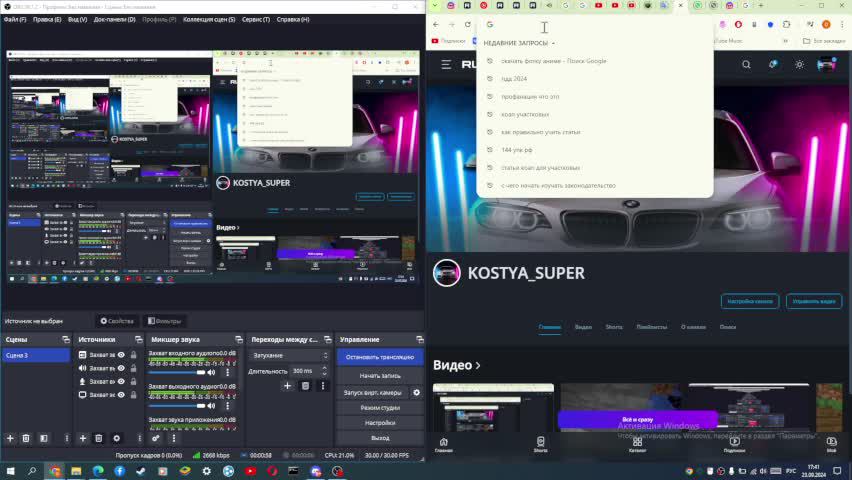Open source properties gear in the Источники toolbar
The width and height of the screenshot is (852, 480).
(x=116, y=438)
